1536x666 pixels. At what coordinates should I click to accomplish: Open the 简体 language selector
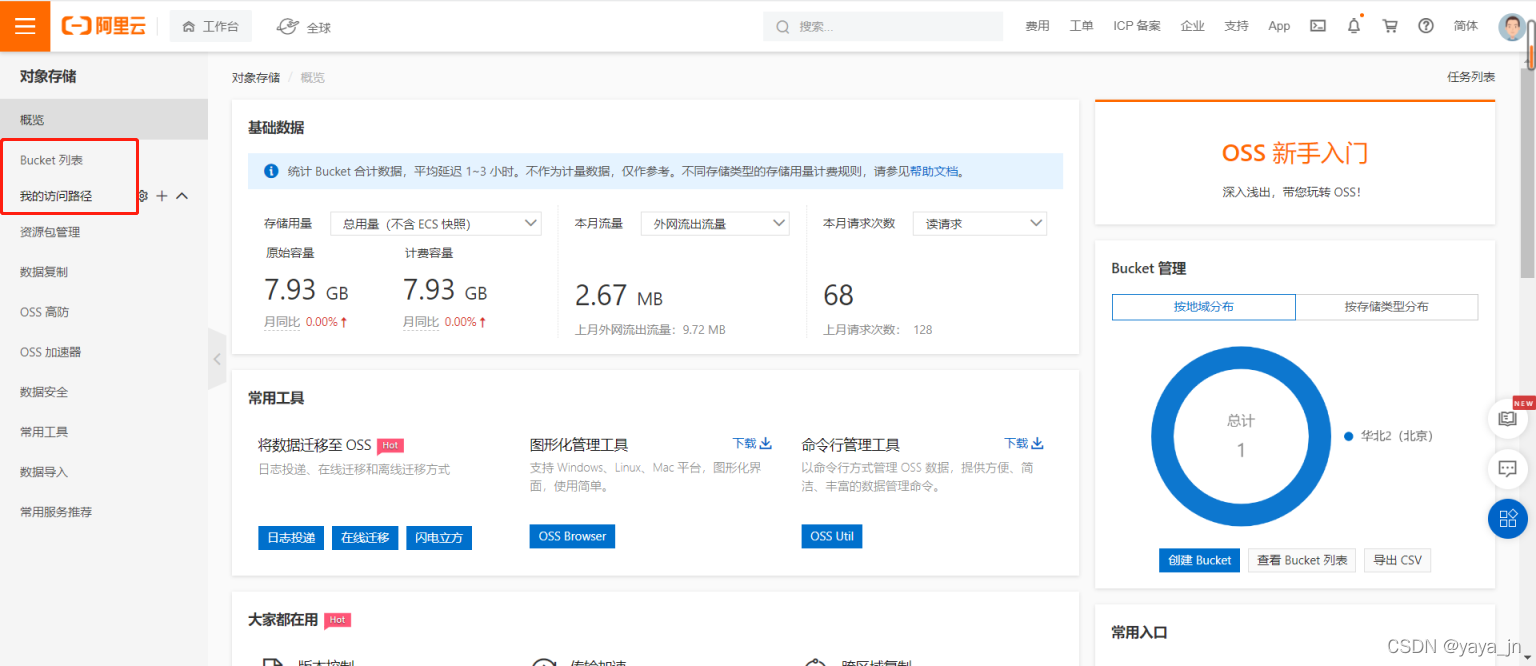click(1466, 26)
